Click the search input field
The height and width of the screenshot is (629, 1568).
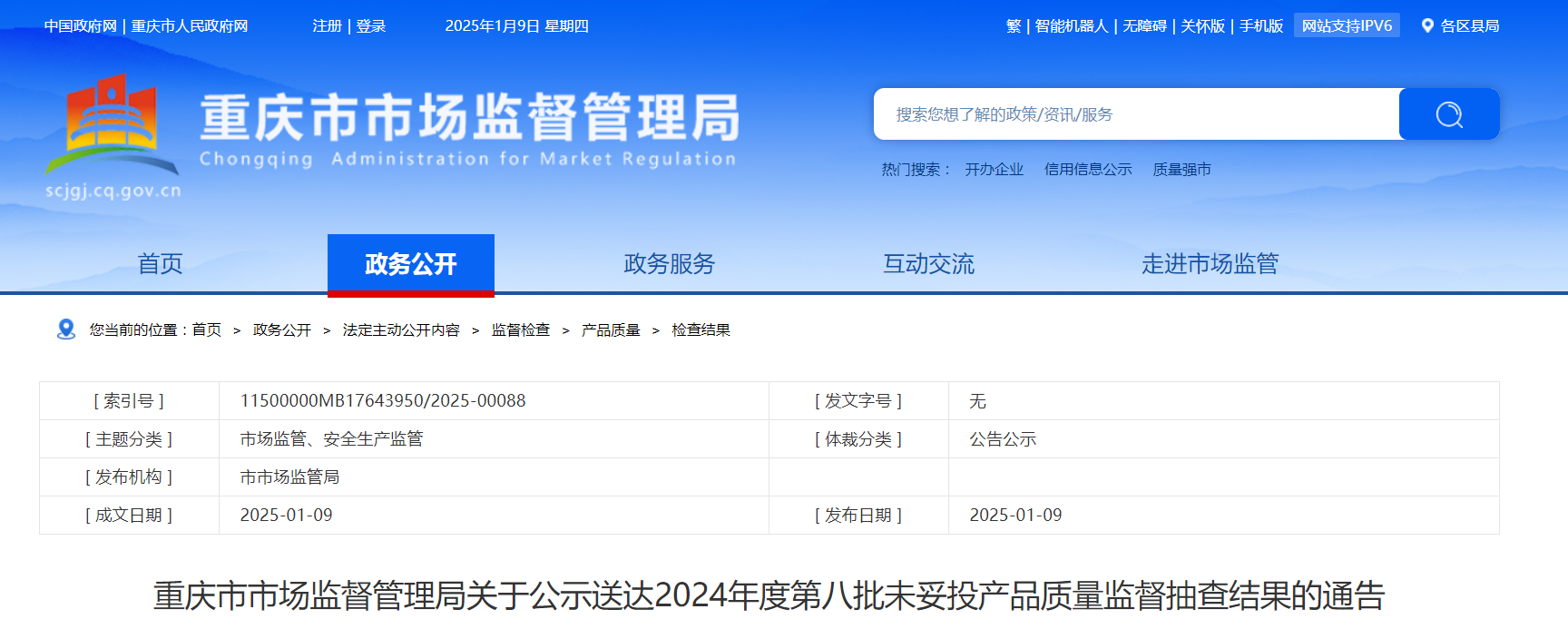click(x=1136, y=114)
